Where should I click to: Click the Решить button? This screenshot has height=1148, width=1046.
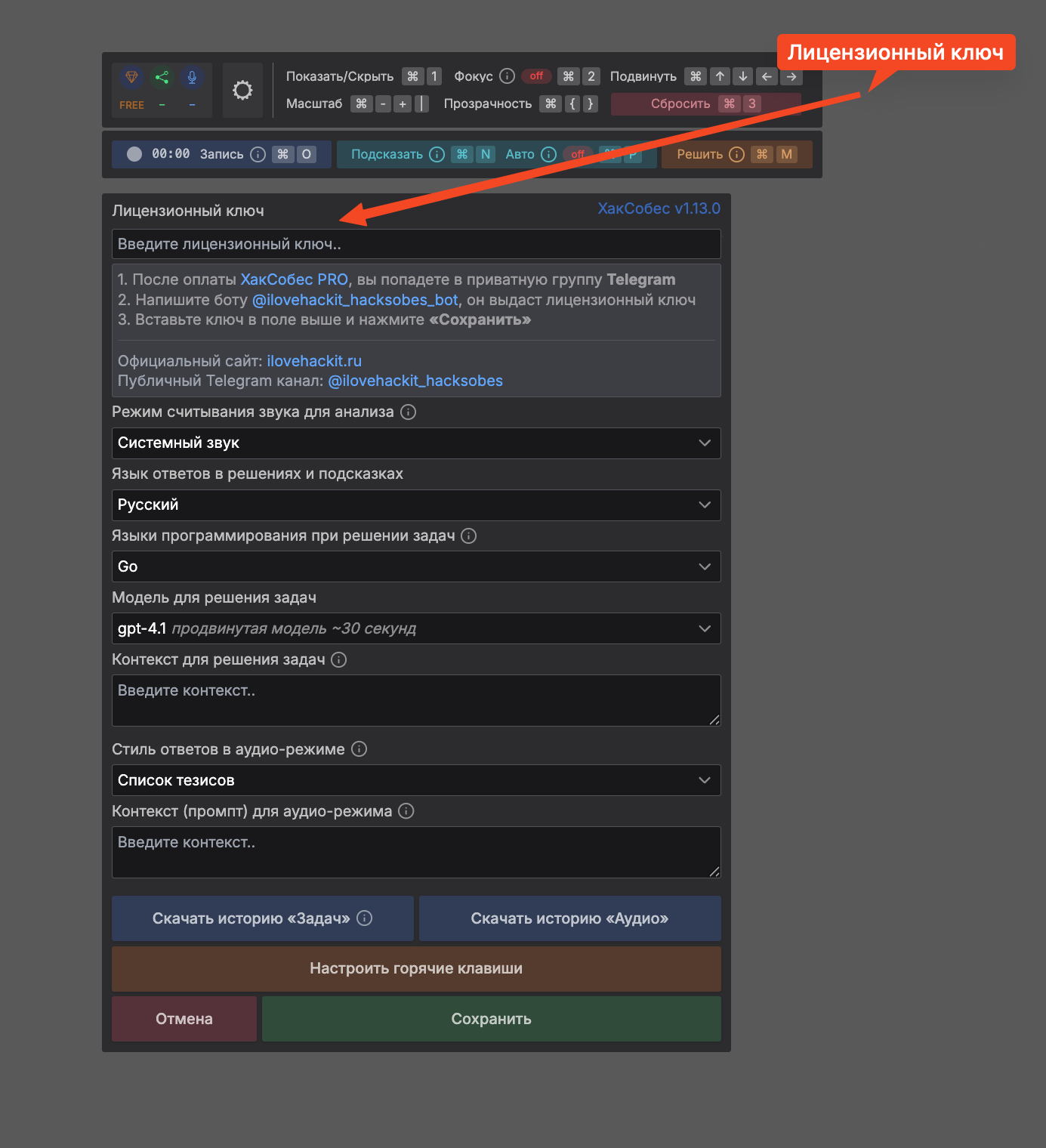pyautogui.click(x=736, y=154)
